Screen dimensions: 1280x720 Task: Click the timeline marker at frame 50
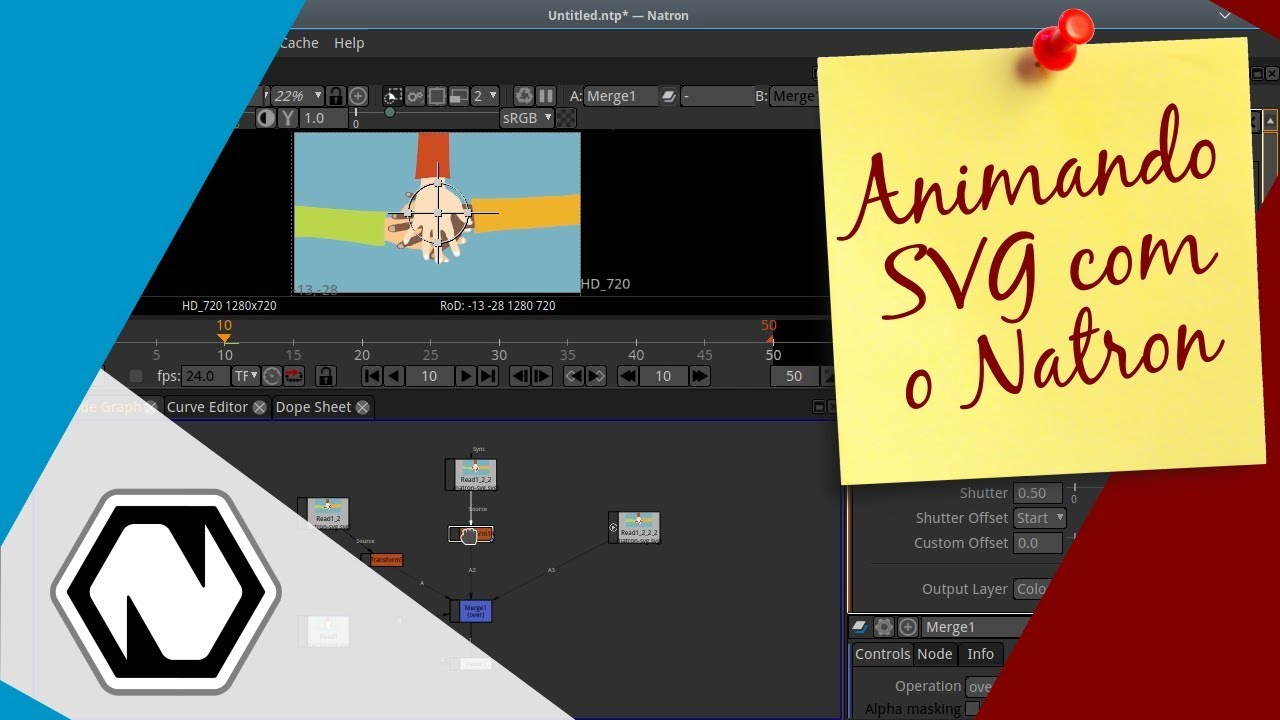point(770,339)
